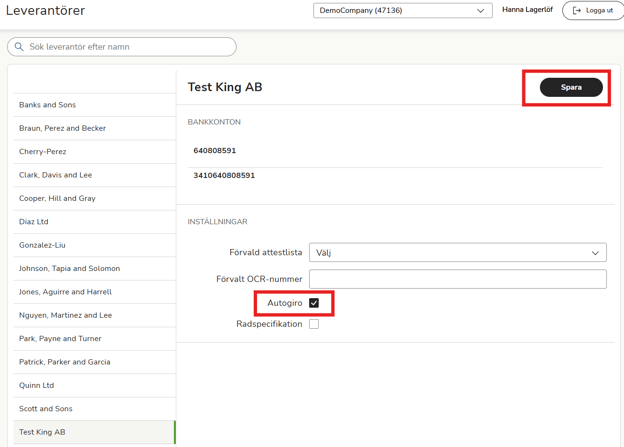Select supplier Braun, Perez and Becker
Screen dimensions: 624x447
point(62,128)
